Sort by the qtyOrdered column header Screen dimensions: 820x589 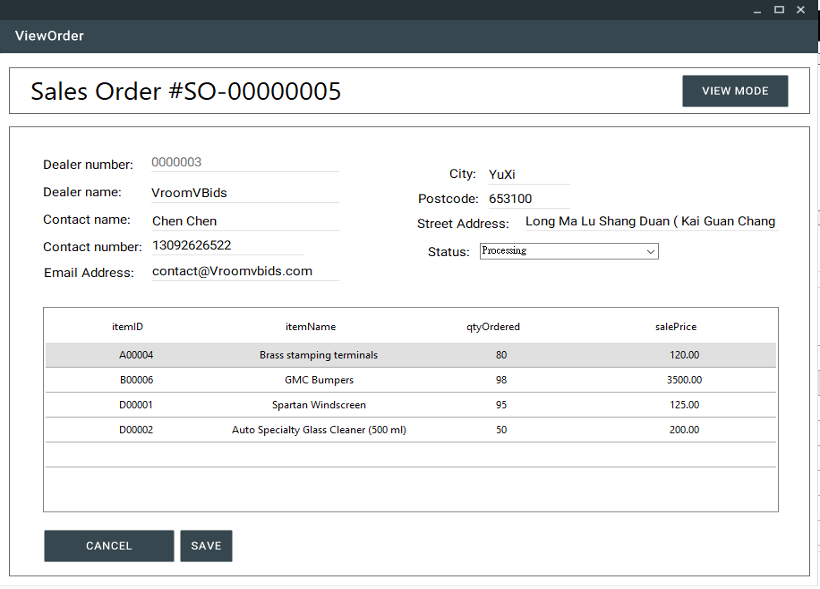pyautogui.click(x=493, y=327)
